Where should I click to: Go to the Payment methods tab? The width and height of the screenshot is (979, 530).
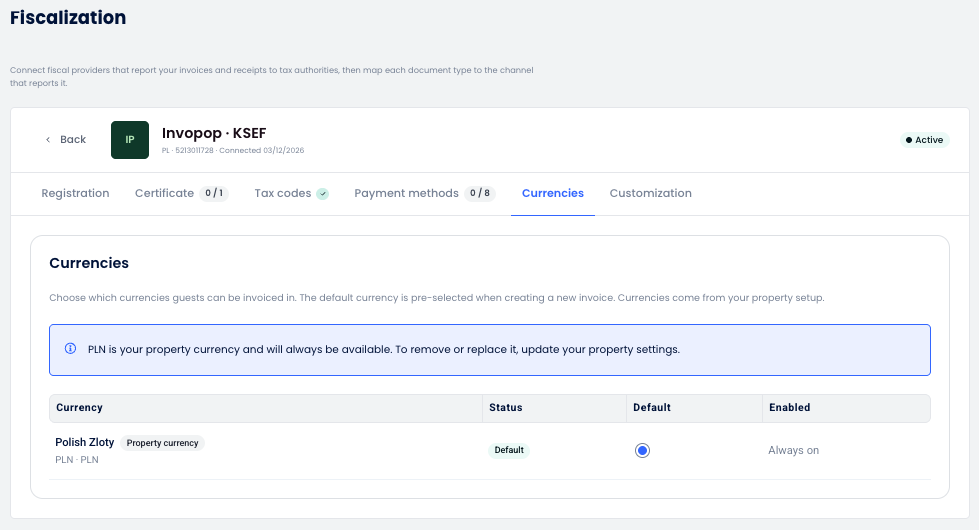(406, 194)
